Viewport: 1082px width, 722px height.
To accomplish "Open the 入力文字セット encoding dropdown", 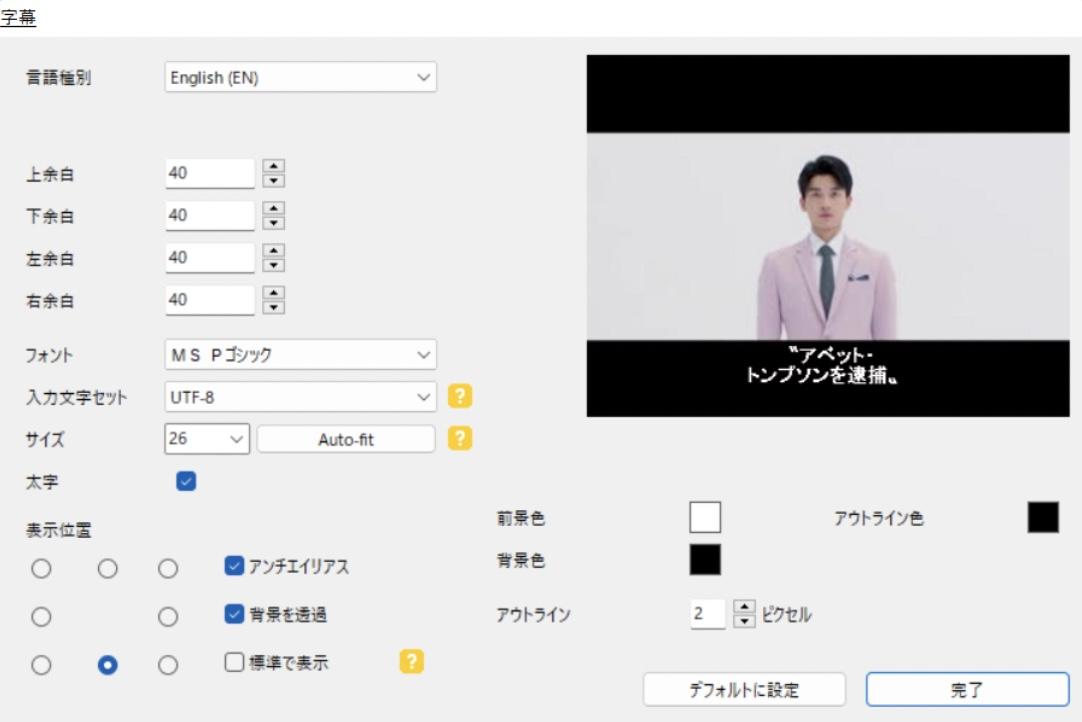I will [x=300, y=396].
